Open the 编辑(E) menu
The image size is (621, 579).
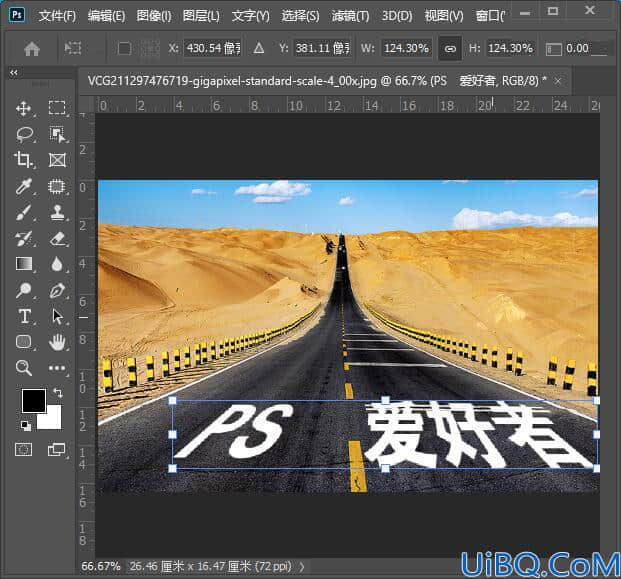pos(107,16)
